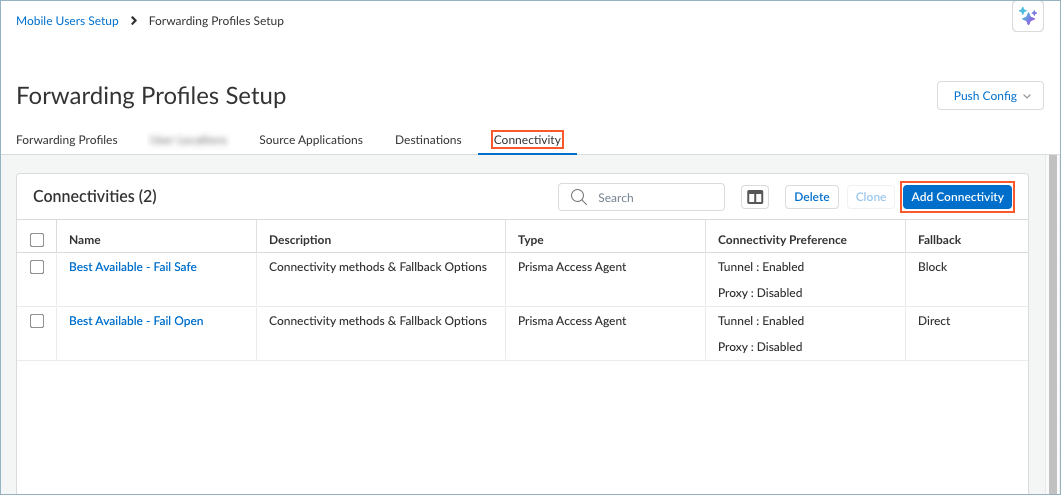Click the breadcrumb chevron separator
The width and height of the screenshot is (1061, 495).
coord(134,21)
